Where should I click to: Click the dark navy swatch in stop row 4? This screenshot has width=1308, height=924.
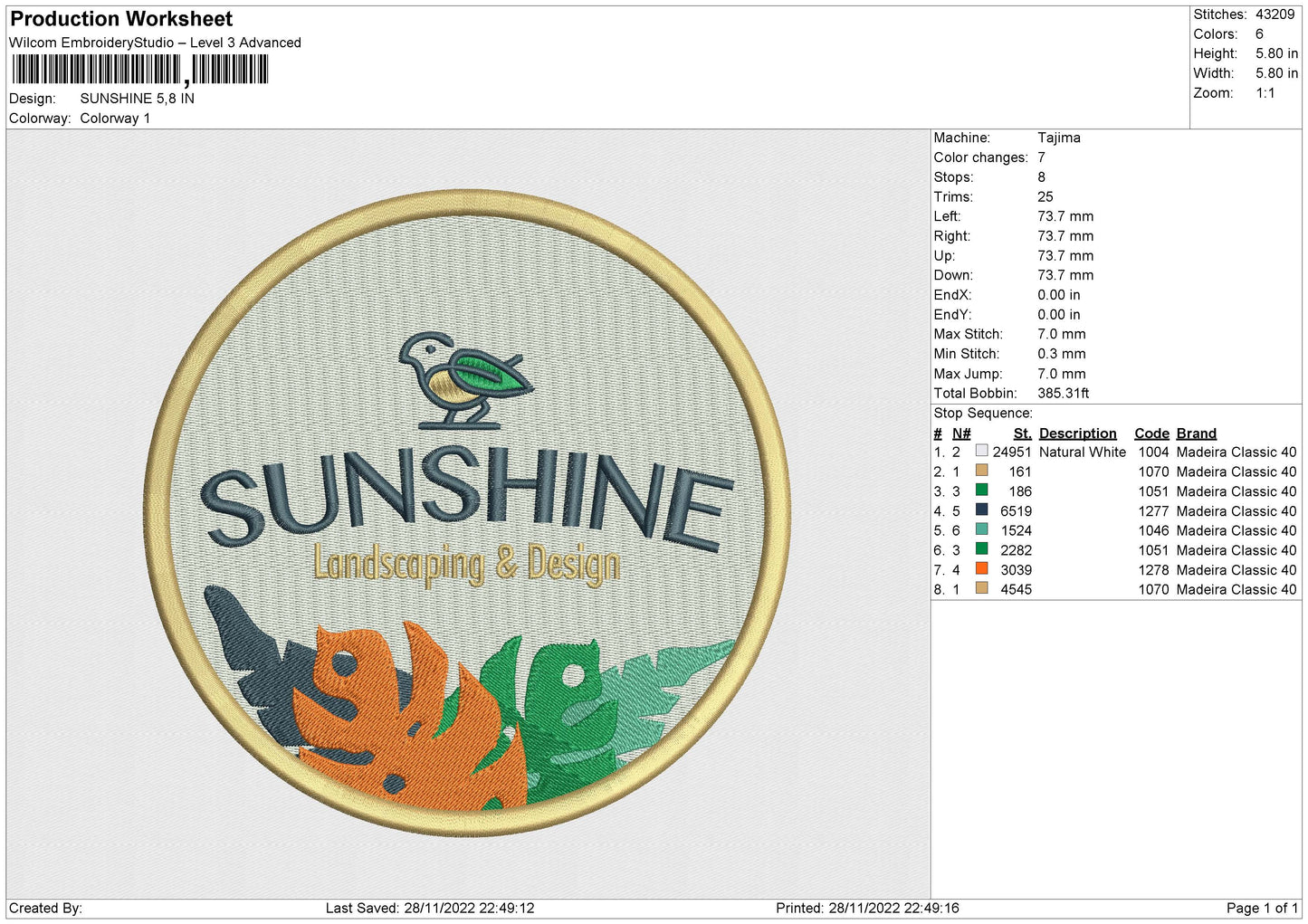(x=981, y=510)
